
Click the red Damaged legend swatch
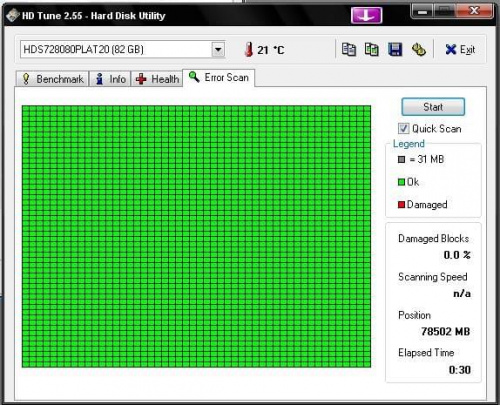pyautogui.click(x=401, y=204)
